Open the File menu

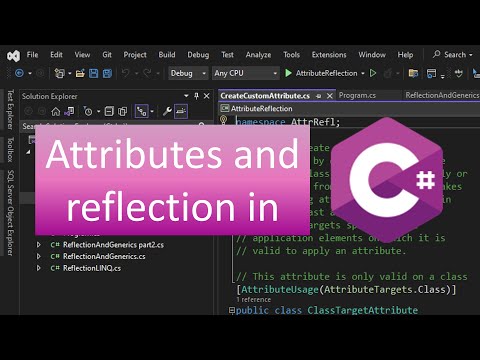[32, 55]
